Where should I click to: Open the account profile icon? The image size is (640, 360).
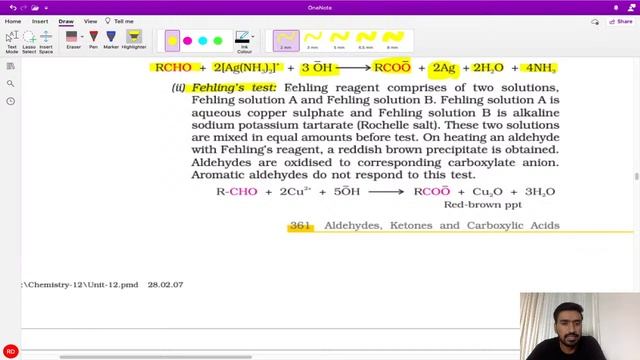pyautogui.click(x=631, y=8)
